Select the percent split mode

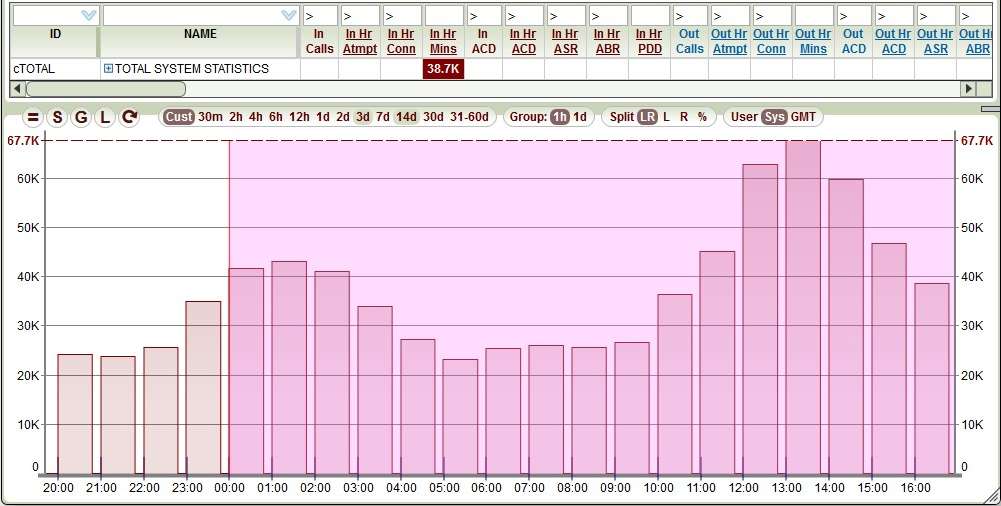coord(702,117)
